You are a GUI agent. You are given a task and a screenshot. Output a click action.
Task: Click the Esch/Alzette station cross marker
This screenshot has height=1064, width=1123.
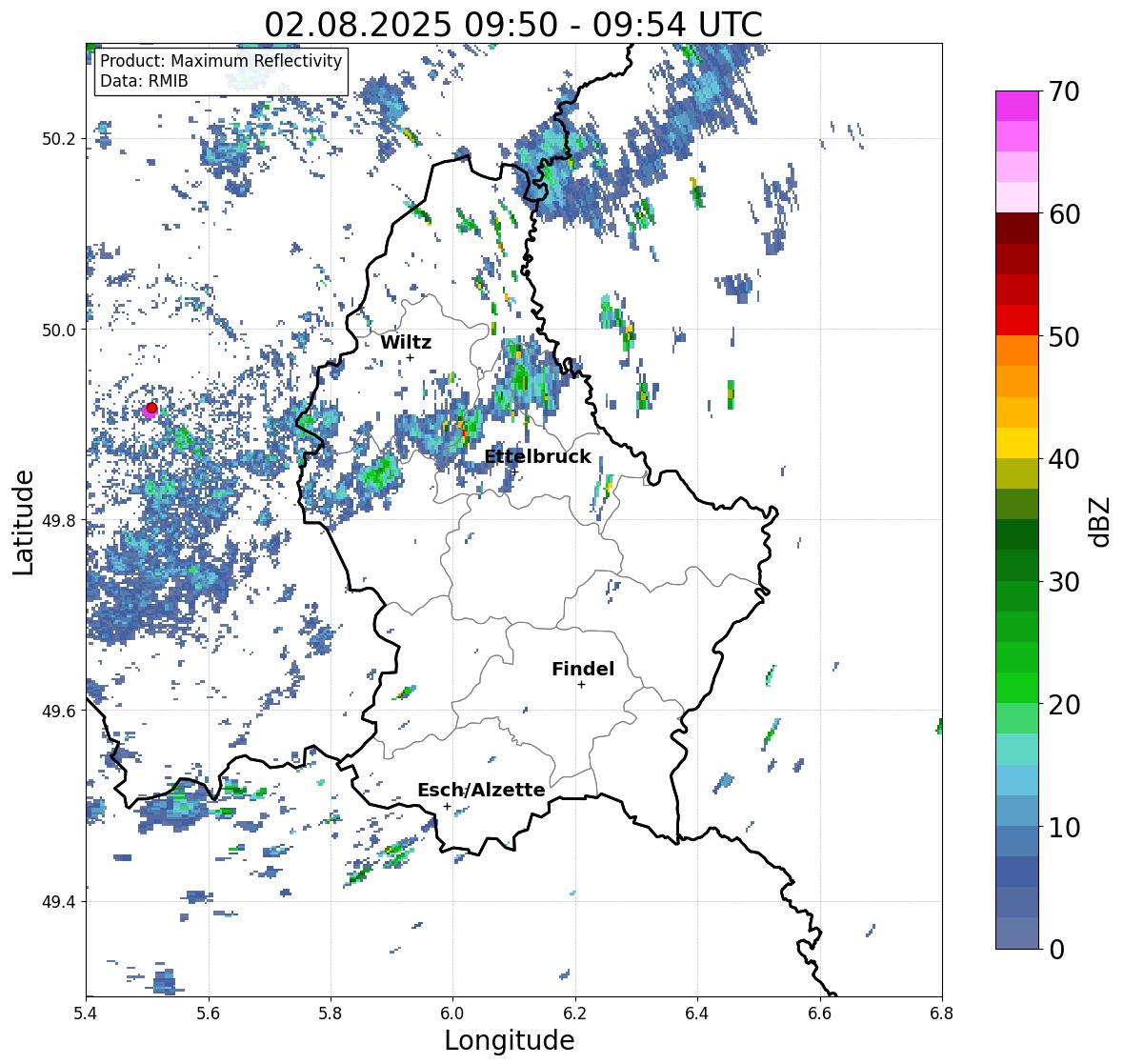coord(447,806)
